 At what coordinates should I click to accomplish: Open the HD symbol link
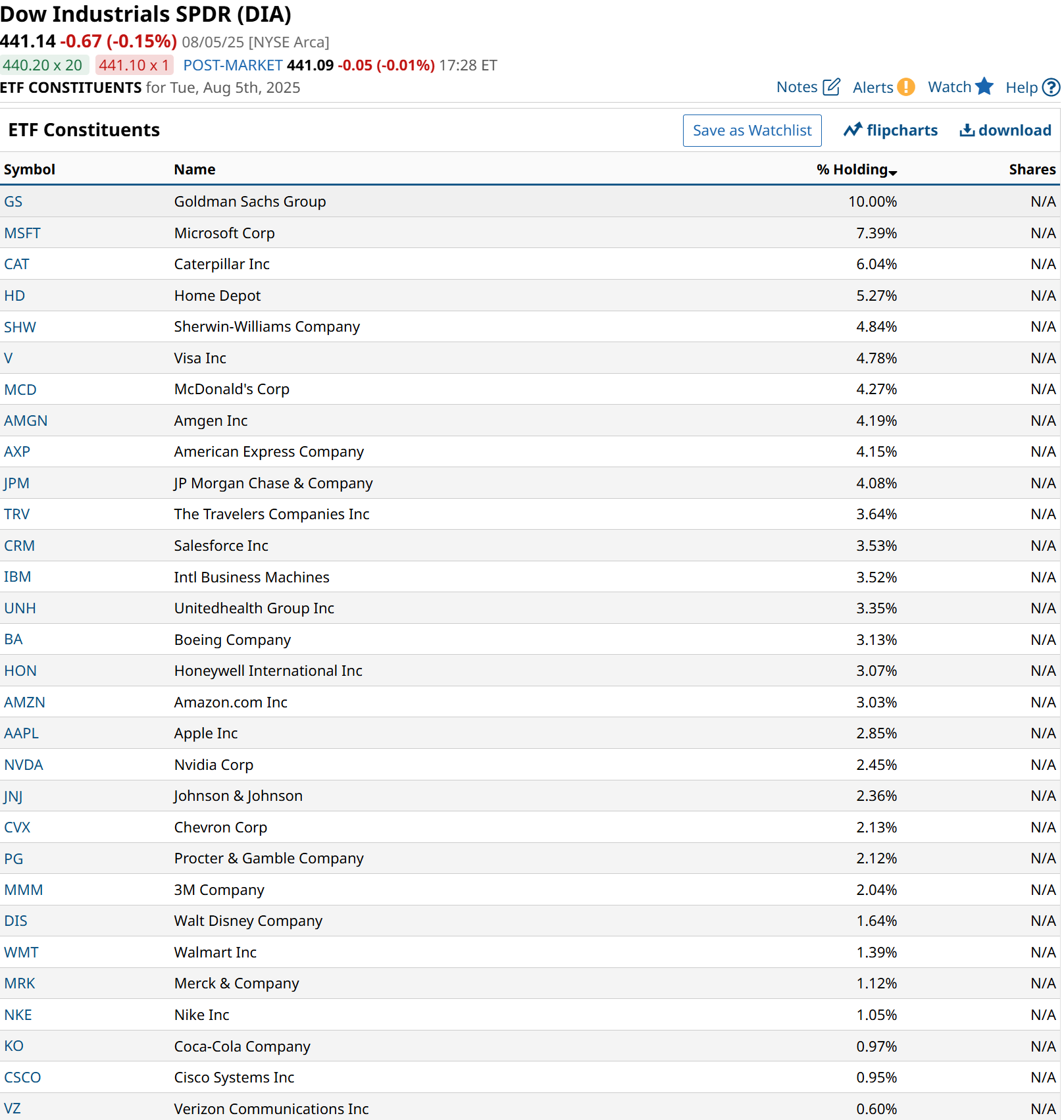click(x=14, y=295)
